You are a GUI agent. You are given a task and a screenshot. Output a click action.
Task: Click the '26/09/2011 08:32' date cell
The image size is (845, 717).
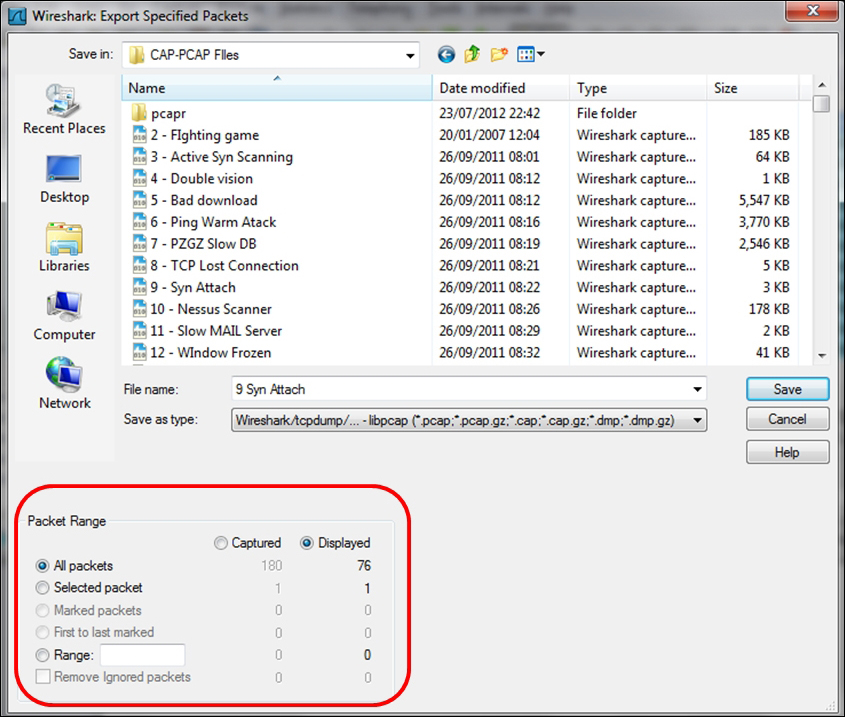click(x=489, y=353)
